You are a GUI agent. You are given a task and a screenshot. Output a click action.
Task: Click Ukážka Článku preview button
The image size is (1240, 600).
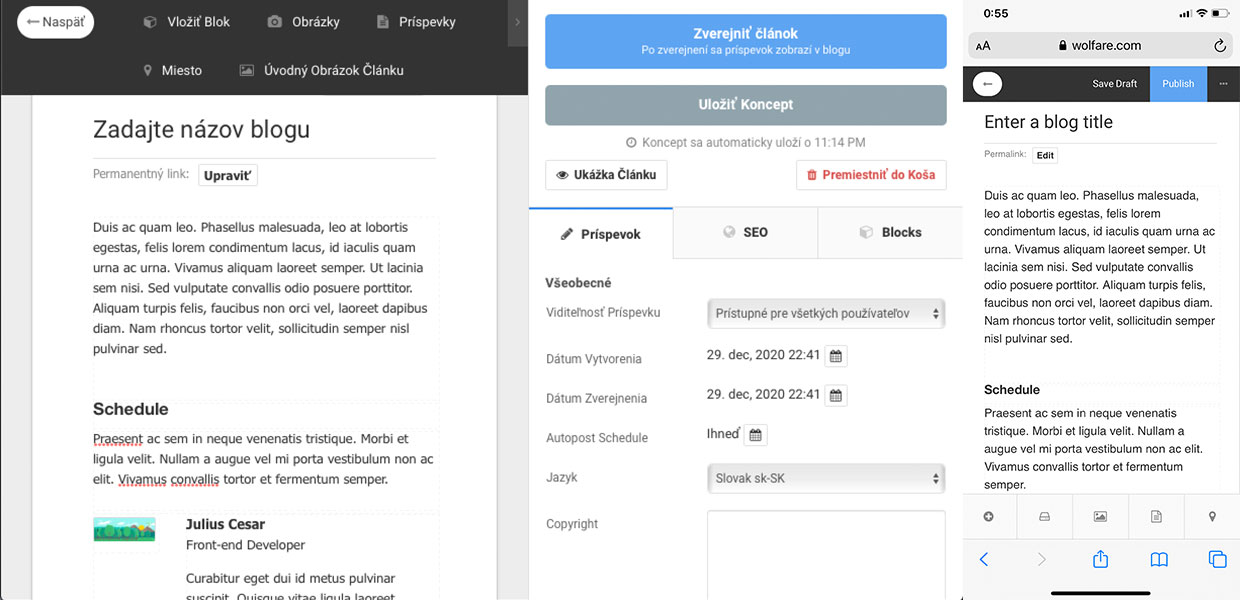(606, 175)
